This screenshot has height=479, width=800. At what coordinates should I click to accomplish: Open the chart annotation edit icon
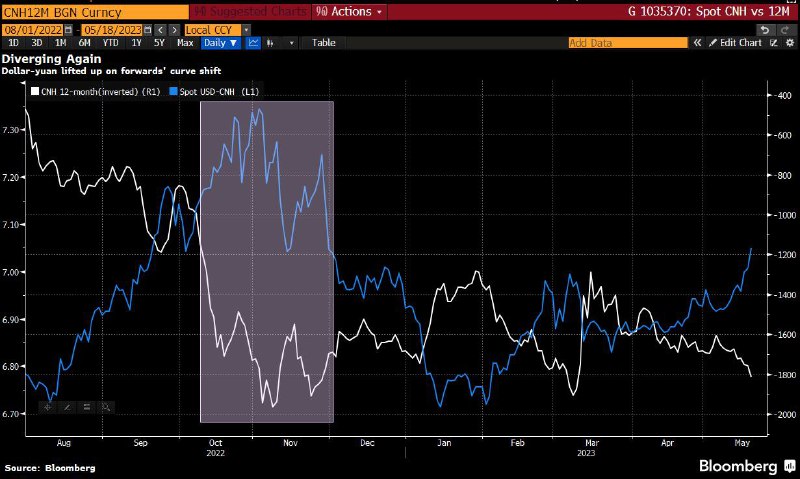point(774,43)
